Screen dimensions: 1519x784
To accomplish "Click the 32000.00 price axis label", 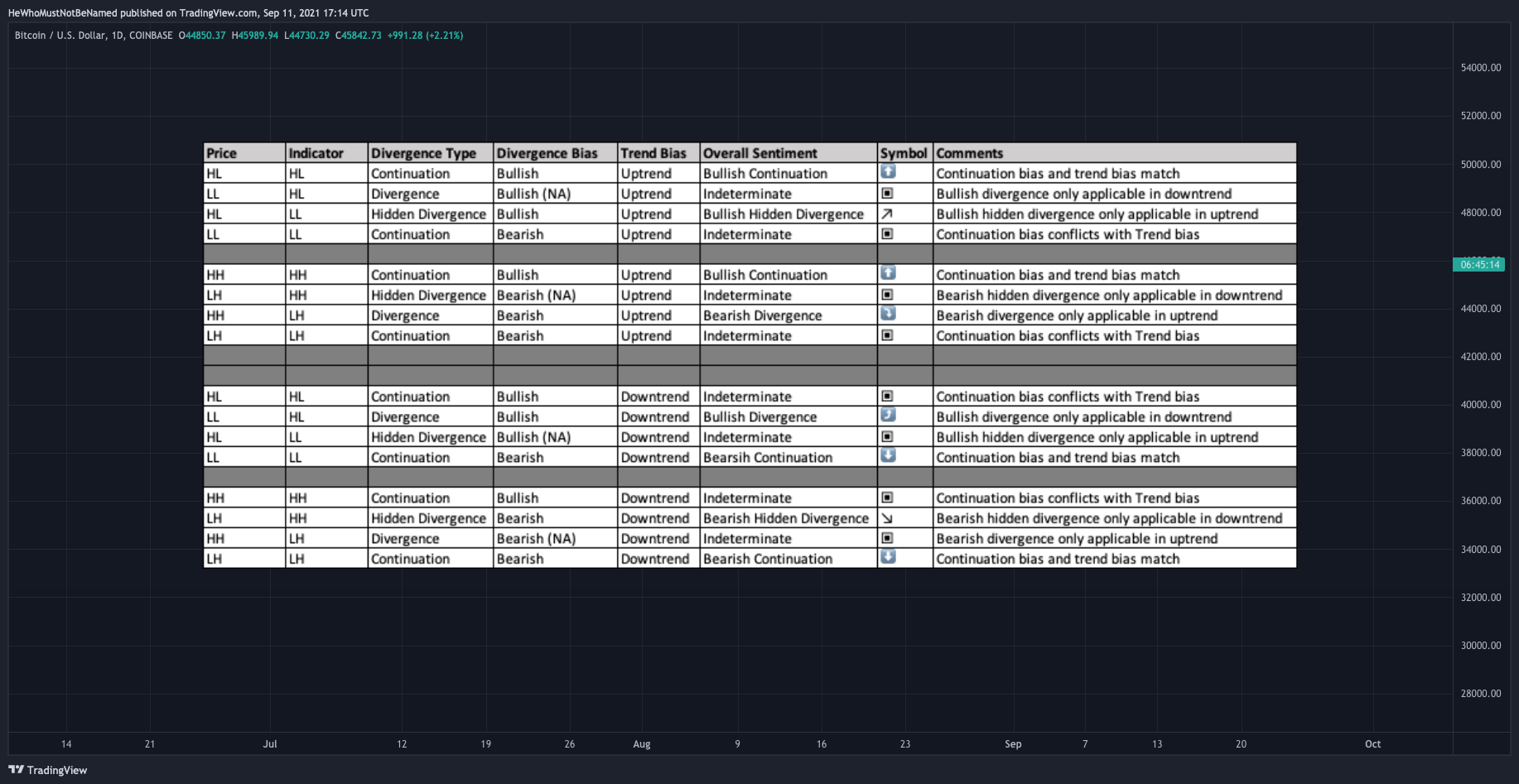I will [1481, 598].
